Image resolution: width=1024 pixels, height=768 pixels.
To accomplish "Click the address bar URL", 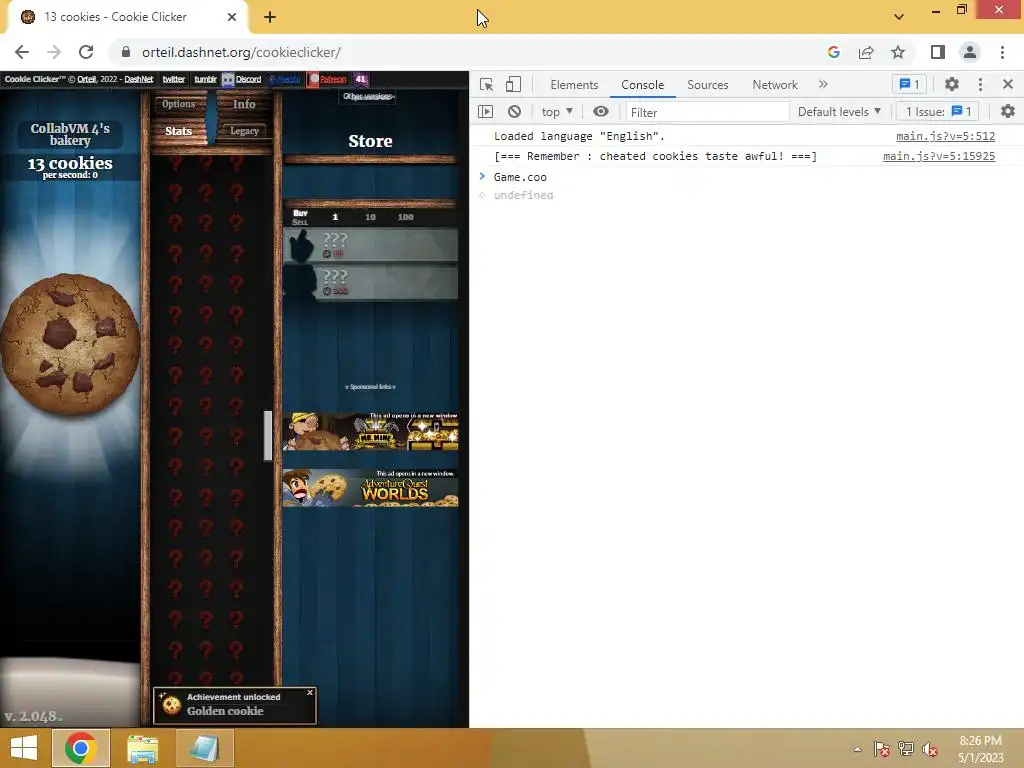I will coord(242,52).
